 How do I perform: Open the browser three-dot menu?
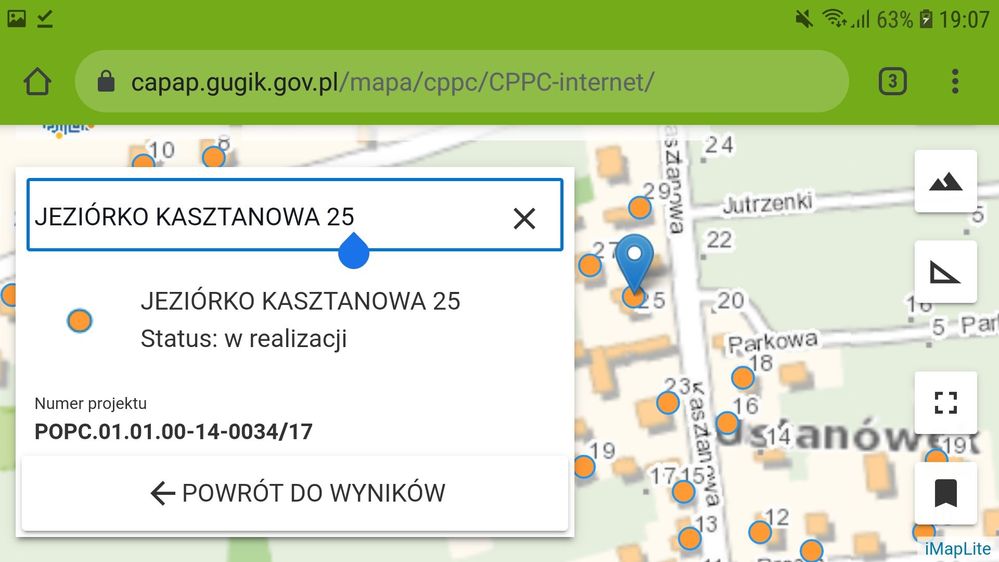[x=954, y=82]
